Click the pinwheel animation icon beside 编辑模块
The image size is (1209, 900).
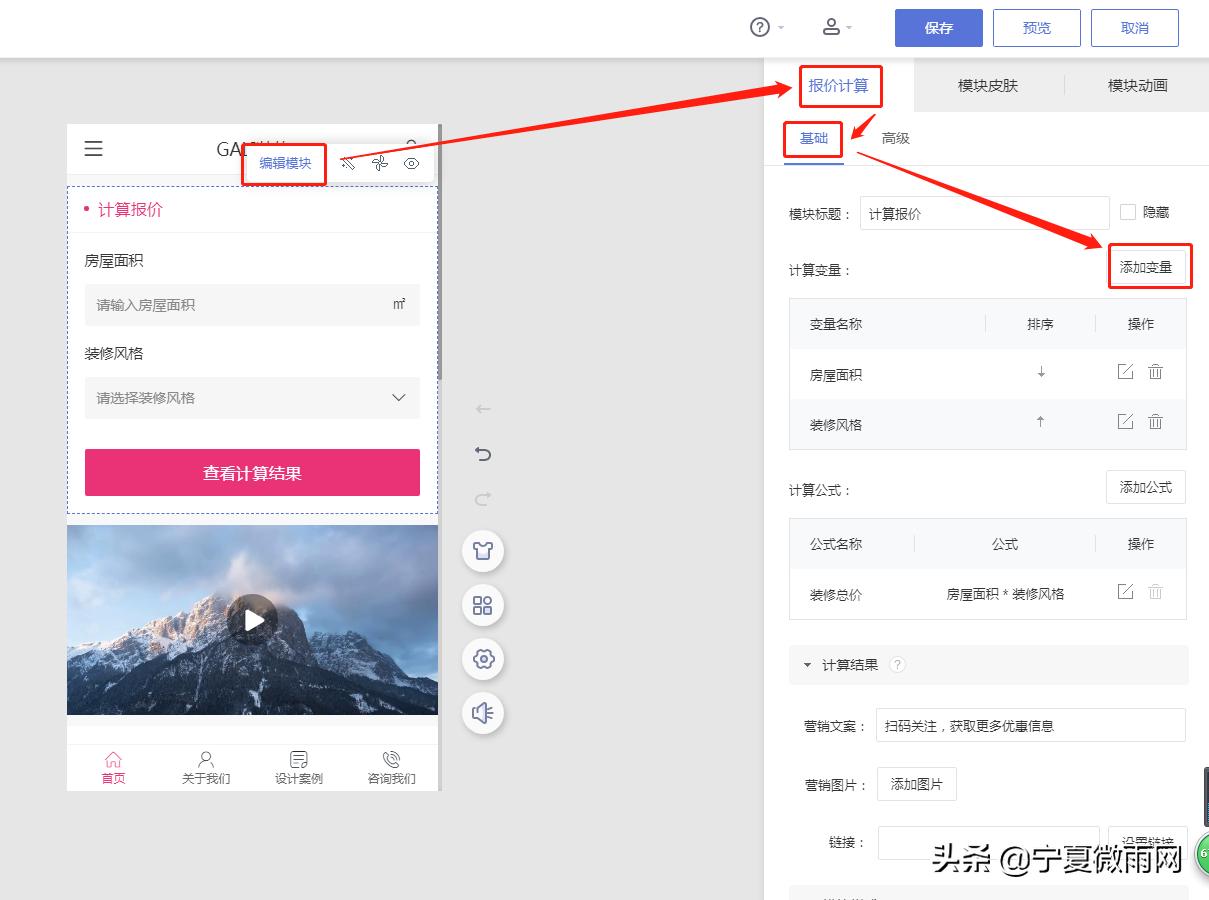(x=380, y=163)
